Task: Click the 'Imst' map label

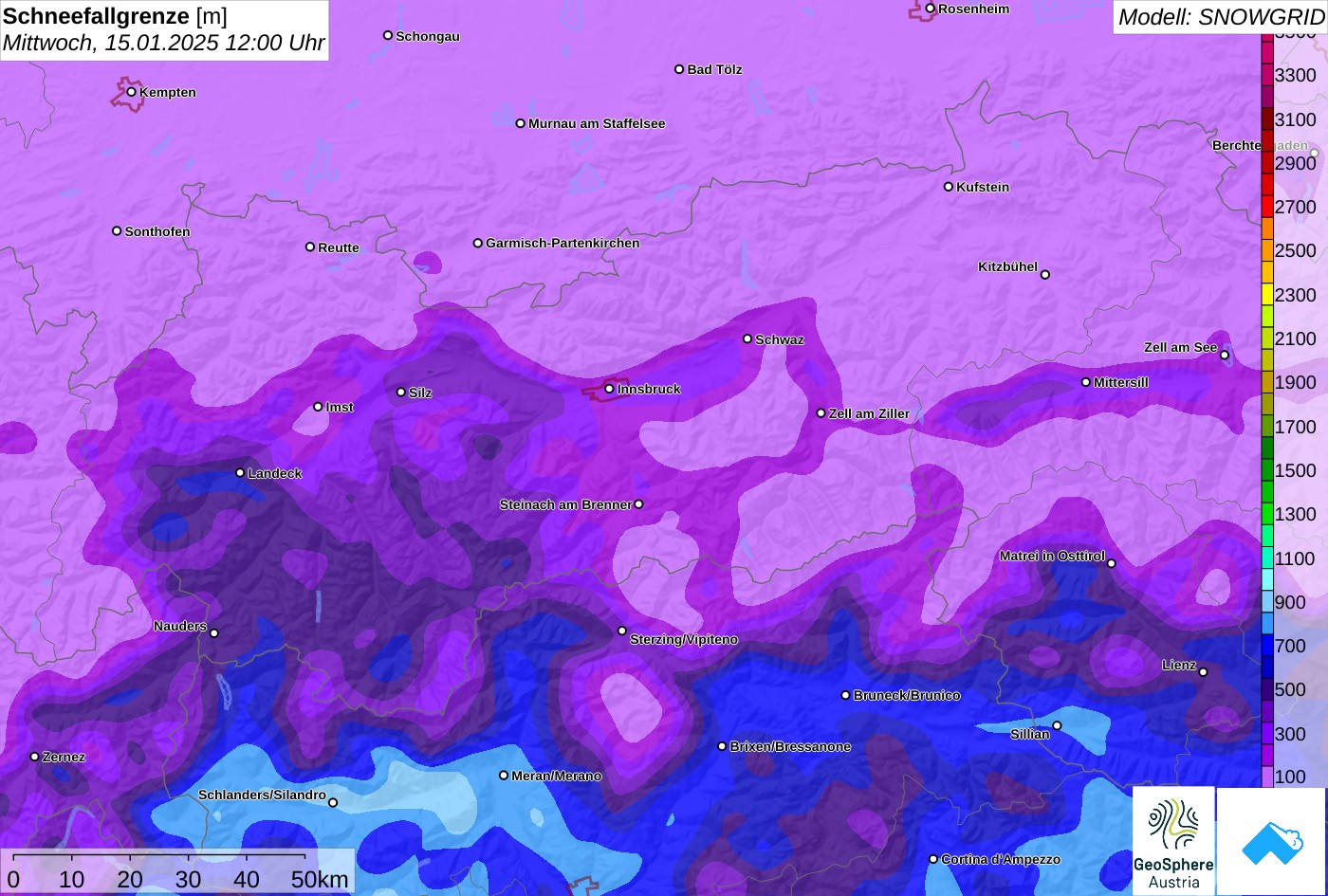Action: click(340, 407)
